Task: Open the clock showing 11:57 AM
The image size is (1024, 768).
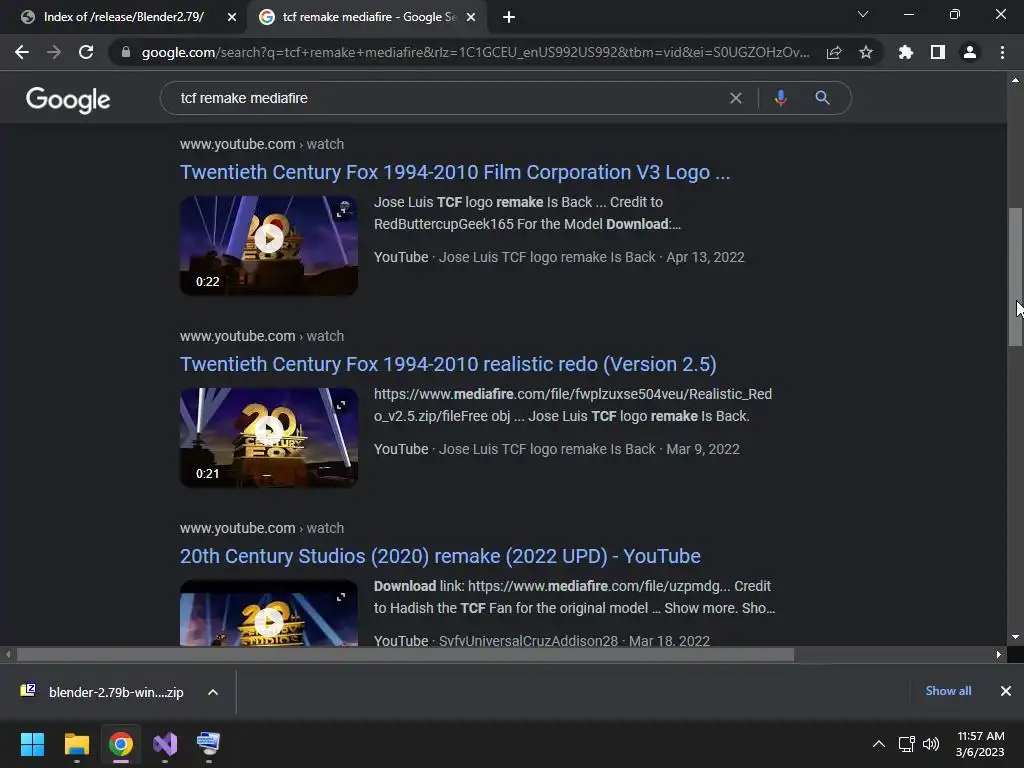Action: click(980, 744)
